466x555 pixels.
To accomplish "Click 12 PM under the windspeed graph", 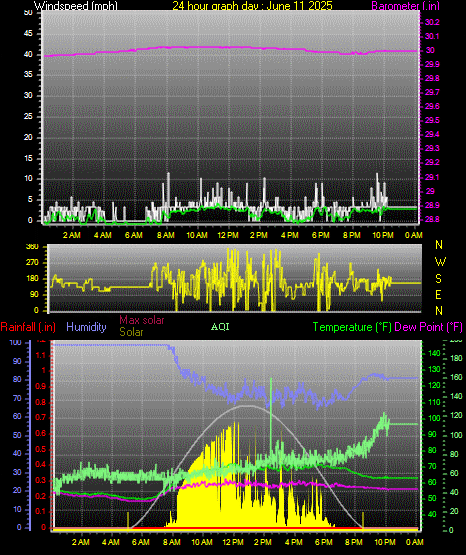I will tap(228, 235).
